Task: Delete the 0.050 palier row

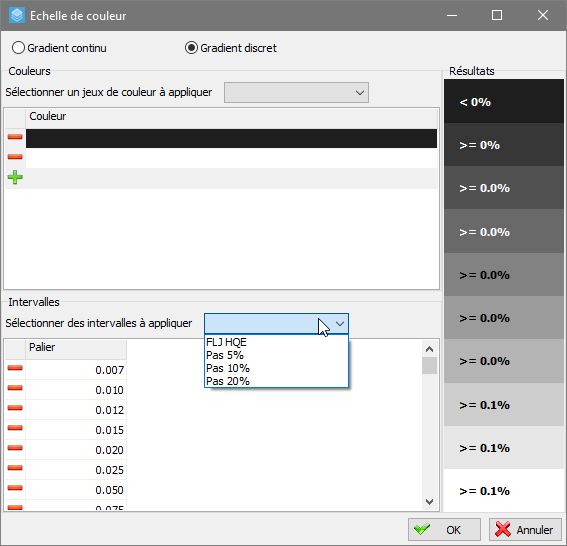Action: (x=15, y=488)
